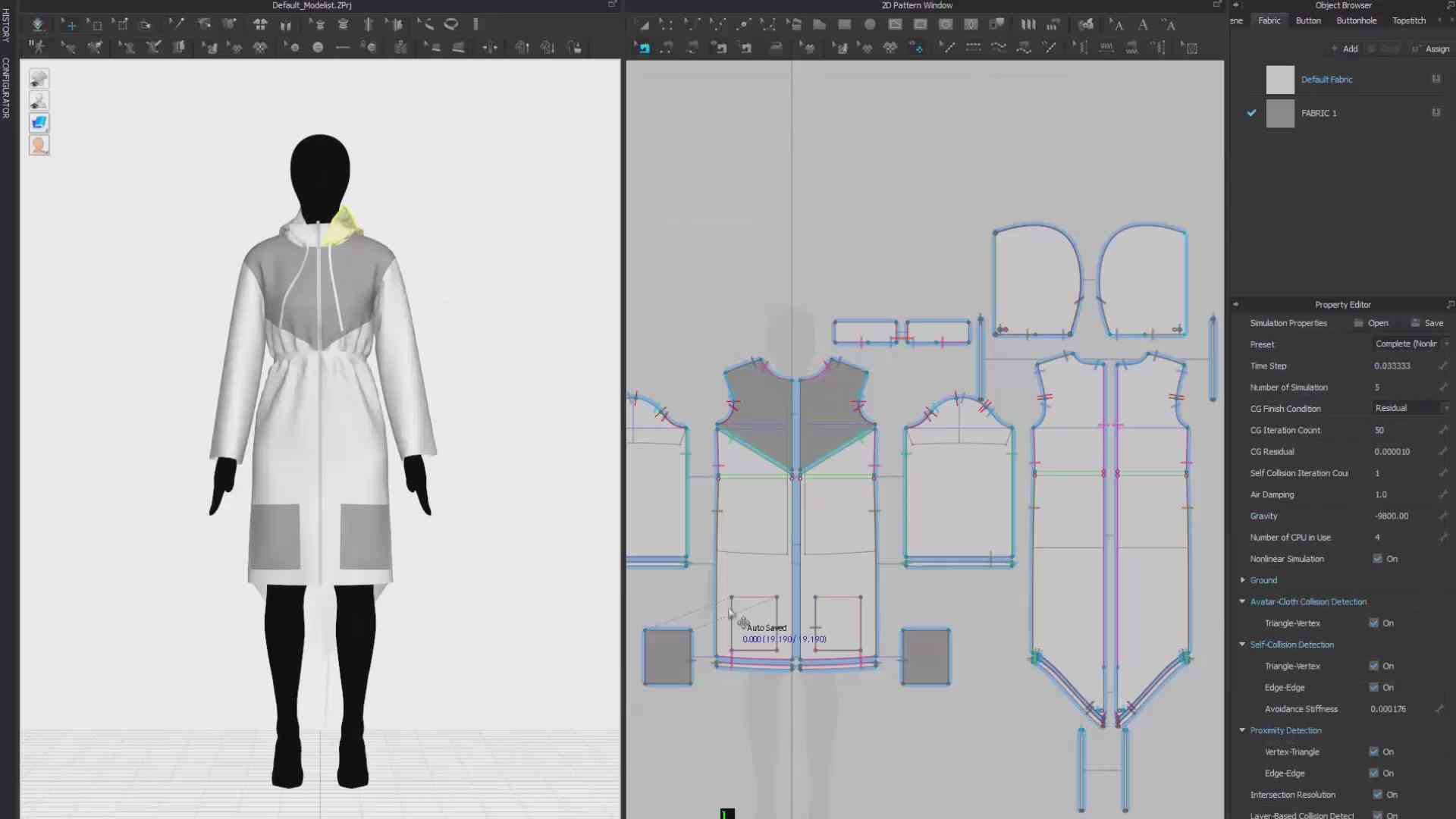Image resolution: width=1456 pixels, height=819 pixels.
Task: Click the Property Editor collapse arrow
Action: click(1236, 305)
